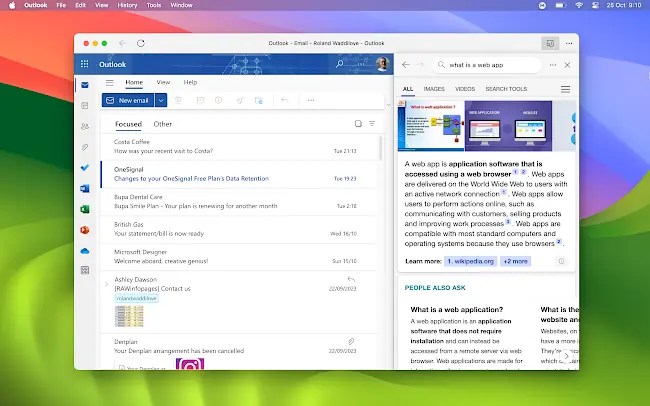650x406 pixels.
Task: Open the toolbar more options ellipsis
Action: (311, 100)
